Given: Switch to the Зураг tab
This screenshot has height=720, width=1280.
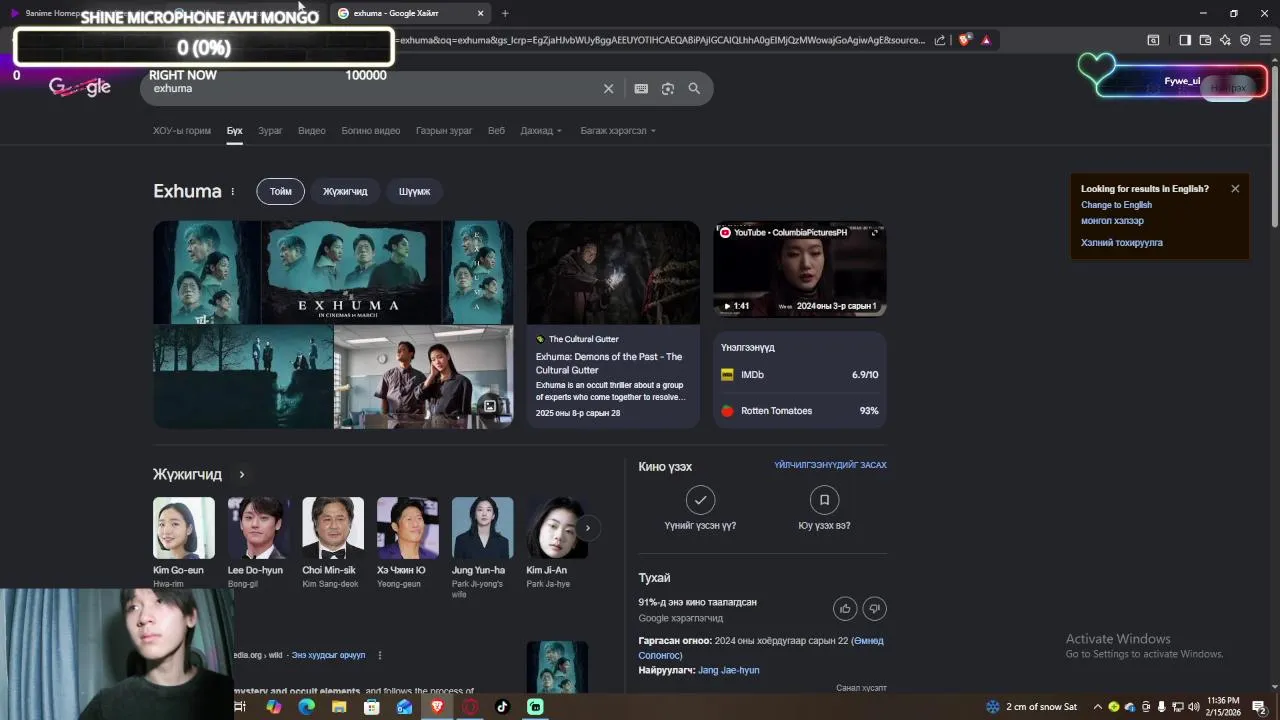Looking at the screenshot, I should [x=270, y=131].
